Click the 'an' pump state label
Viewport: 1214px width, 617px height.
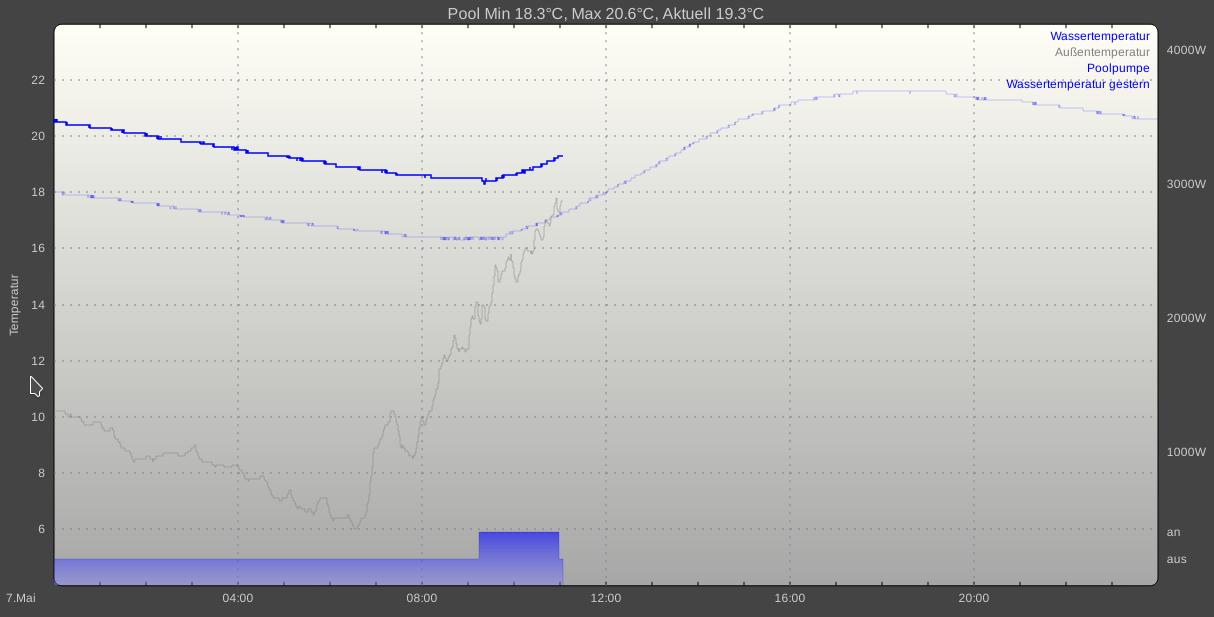(x=1174, y=532)
